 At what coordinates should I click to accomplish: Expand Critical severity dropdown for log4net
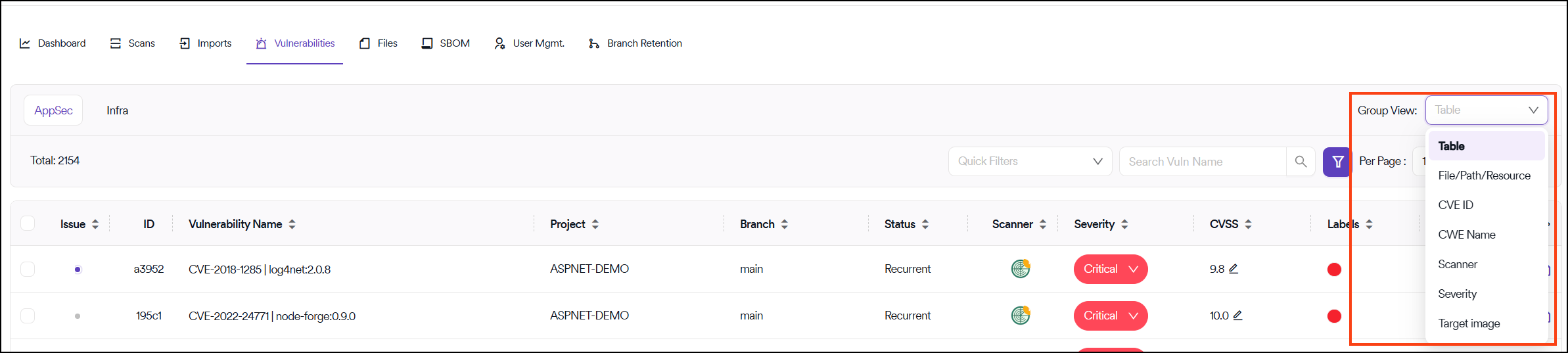(x=1133, y=270)
